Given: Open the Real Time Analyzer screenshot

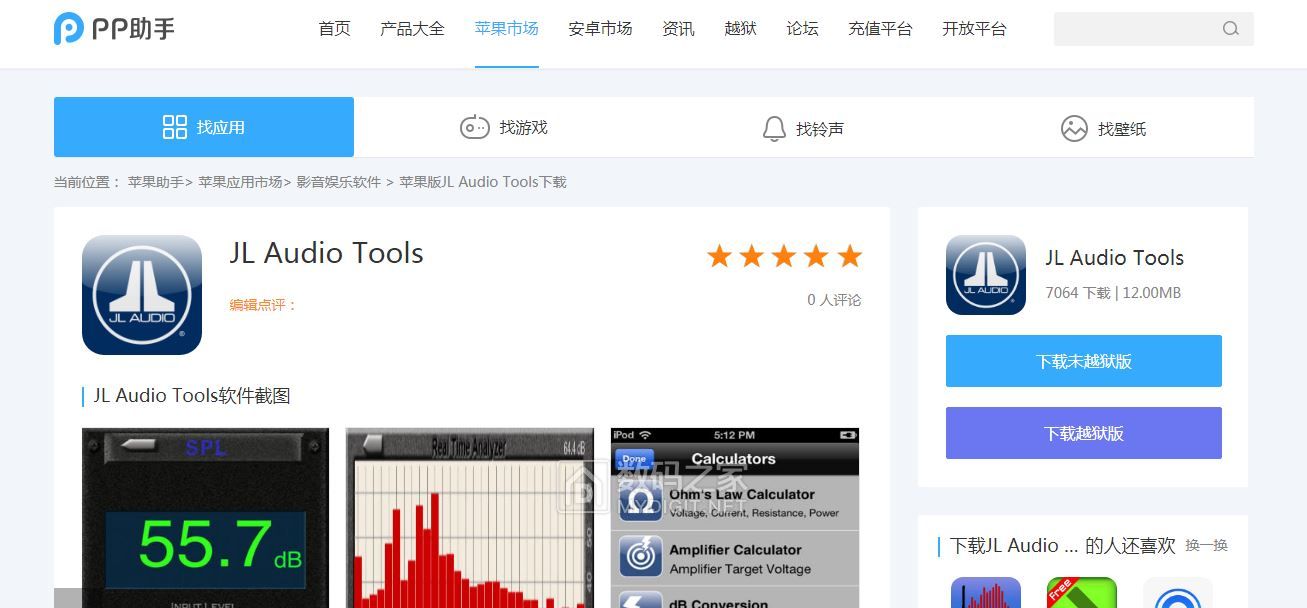Looking at the screenshot, I should point(470,518).
